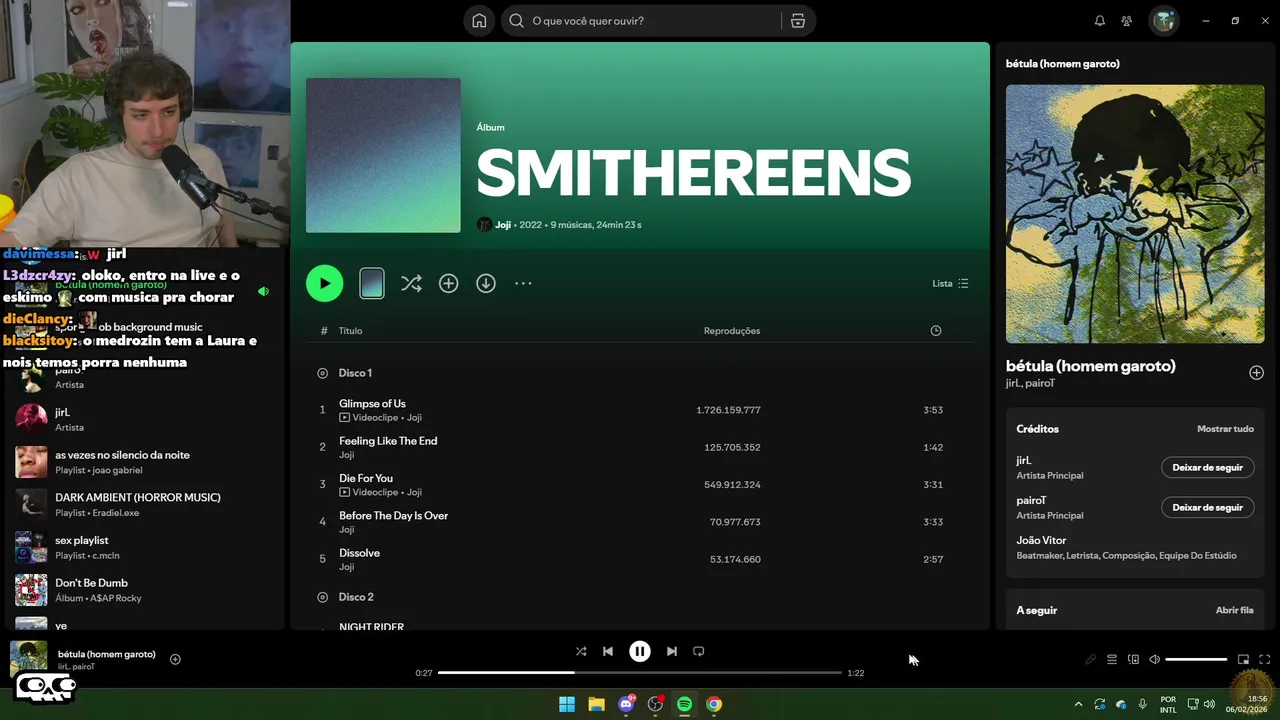Go to Spotify home
Viewport: 1280px width, 720px height.
(479, 21)
